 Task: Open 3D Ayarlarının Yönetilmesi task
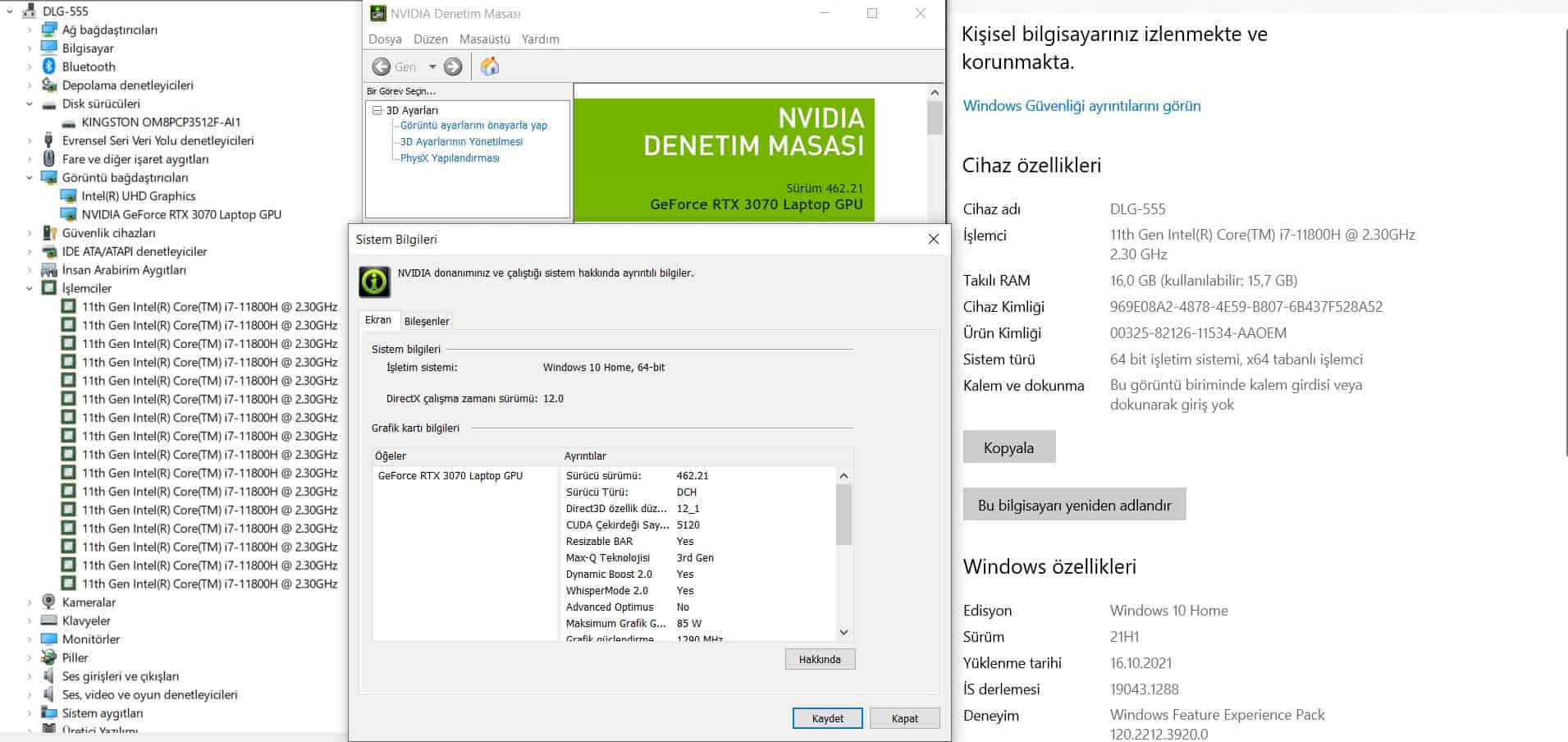pos(461,142)
